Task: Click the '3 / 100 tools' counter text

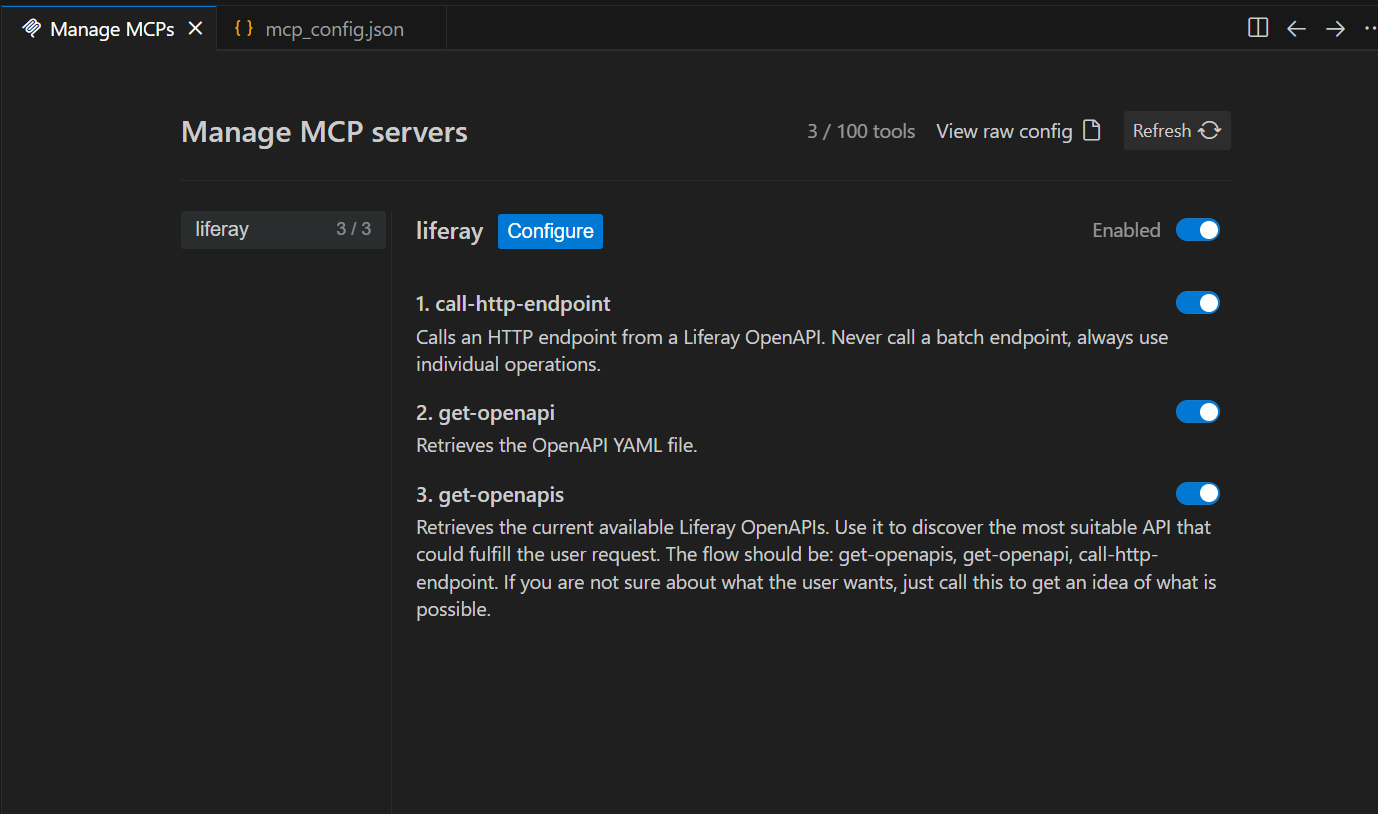Action: coord(861,131)
